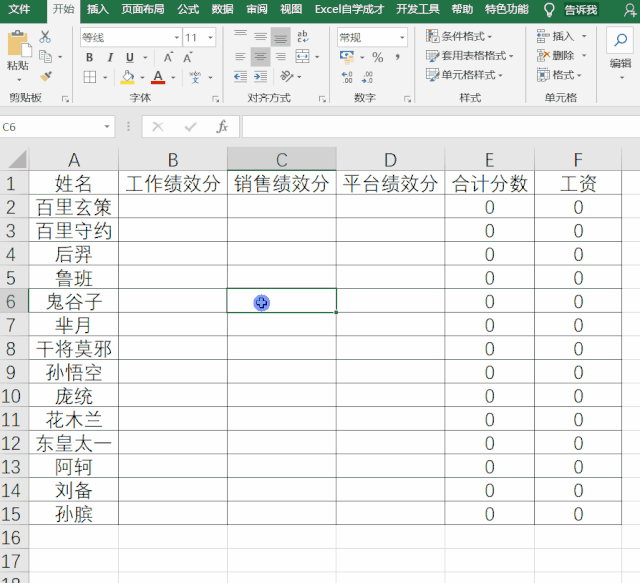This screenshot has width=640, height=583.
Task: Toggle Italic formatting
Action: [108, 57]
